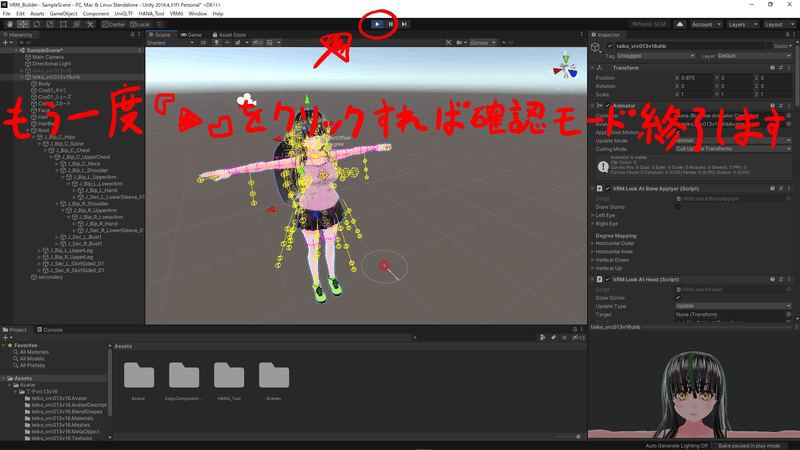
Task: Toggle the Animator component enabled checkbox
Action: click(608, 106)
